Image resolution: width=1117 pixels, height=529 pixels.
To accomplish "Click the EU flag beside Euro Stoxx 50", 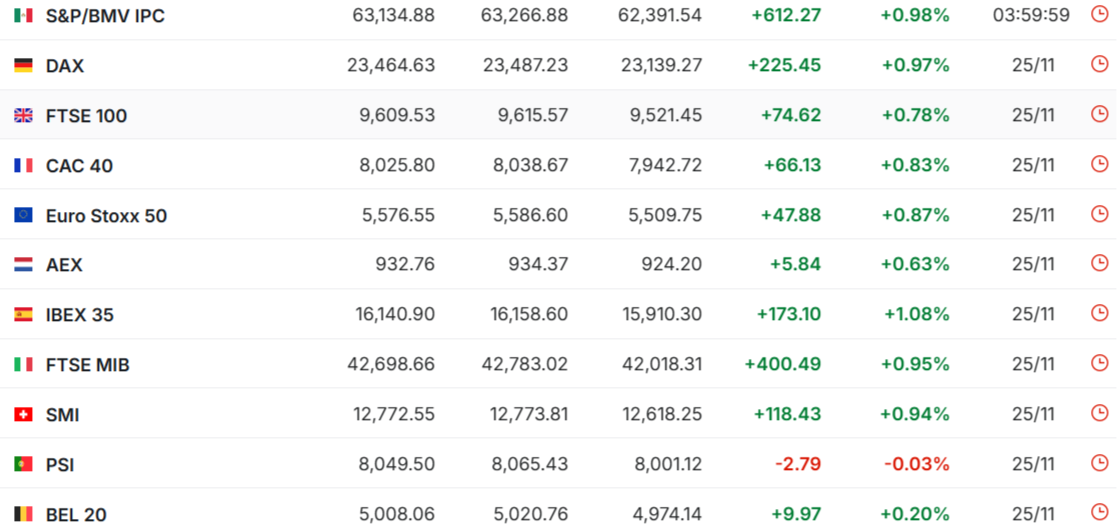I will click(x=23, y=215).
